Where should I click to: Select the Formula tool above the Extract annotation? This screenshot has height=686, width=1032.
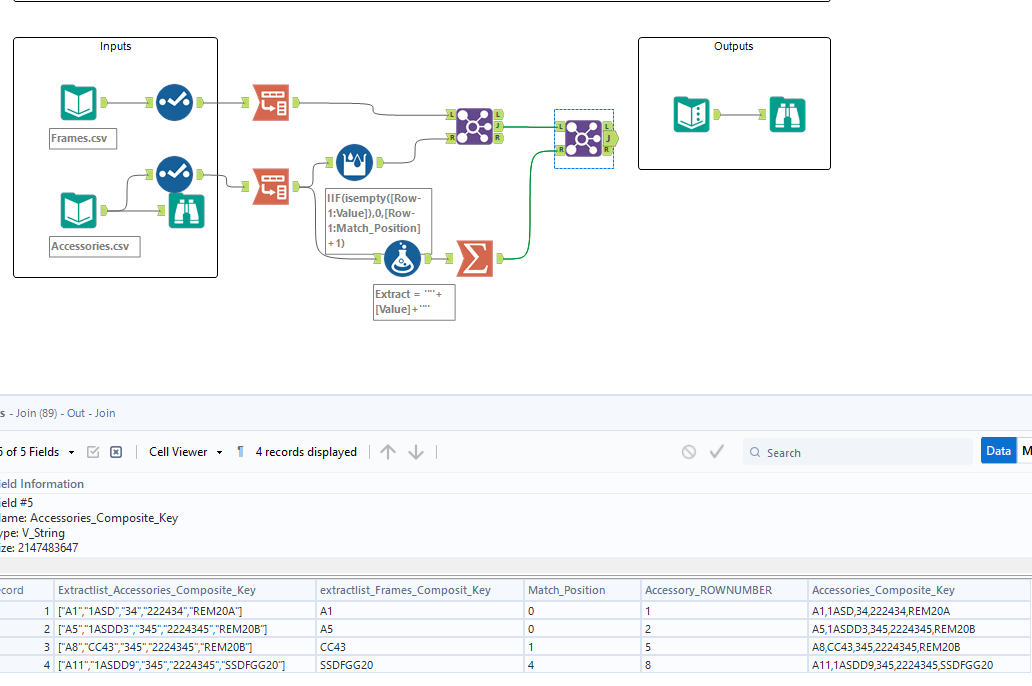point(402,259)
